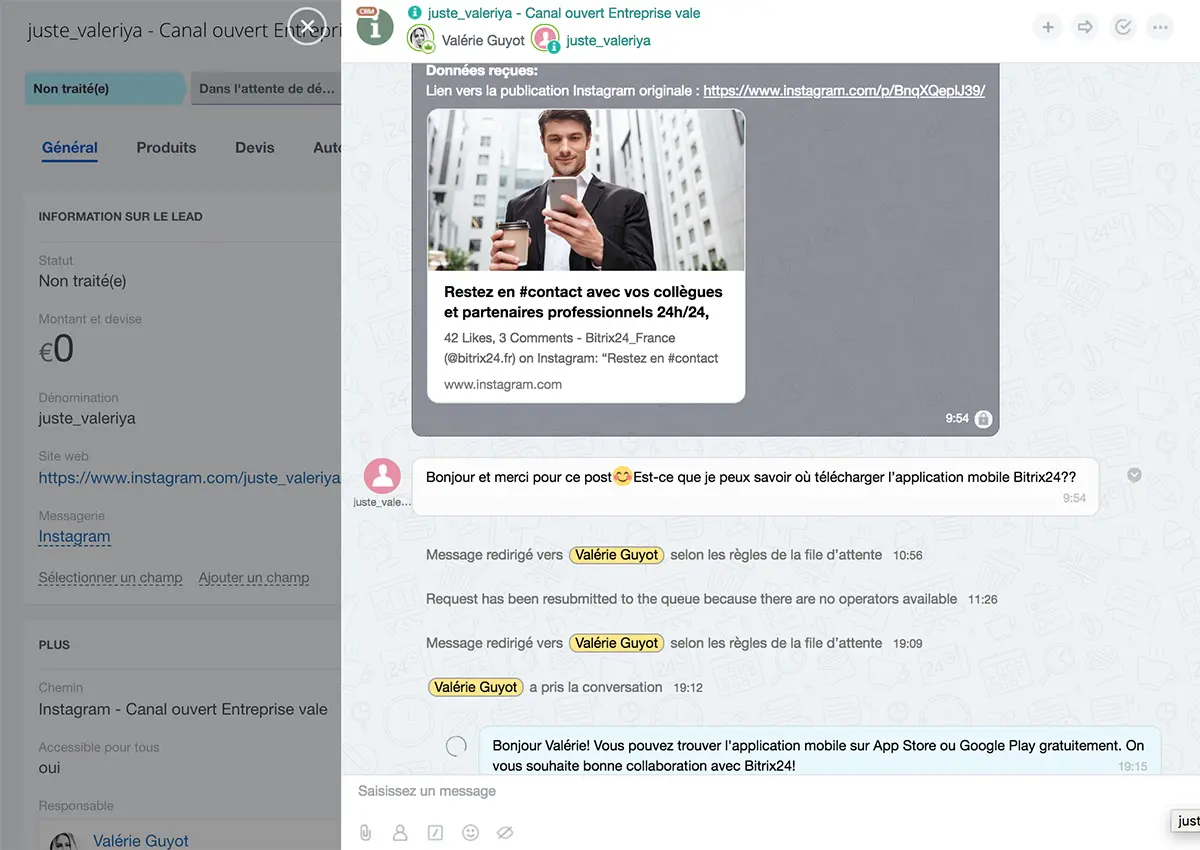Open the three-dots more options menu
The width and height of the screenshot is (1200, 850).
point(1160,27)
